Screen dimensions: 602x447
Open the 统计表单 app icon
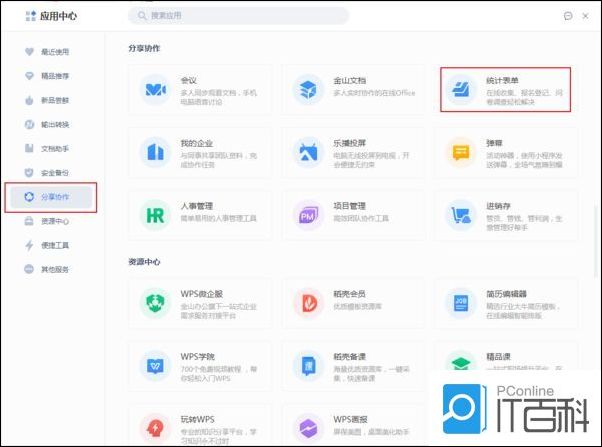pyautogui.click(x=461, y=90)
